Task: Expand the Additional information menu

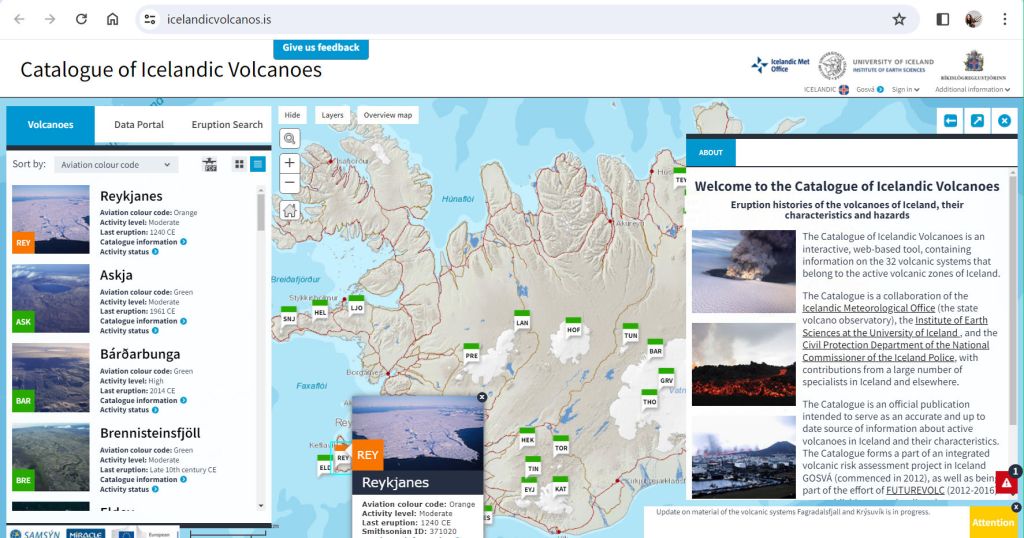Action: coord(970,89)
